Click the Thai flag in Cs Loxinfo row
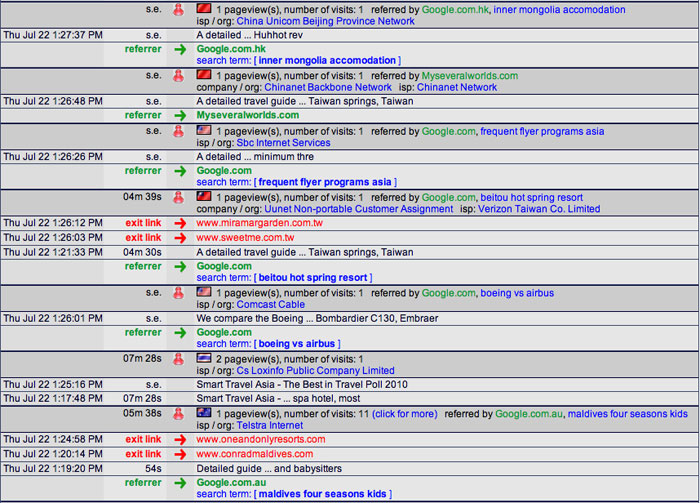This screenshot has height=503, width=700. pyautogui.click(x=204, y=357)
